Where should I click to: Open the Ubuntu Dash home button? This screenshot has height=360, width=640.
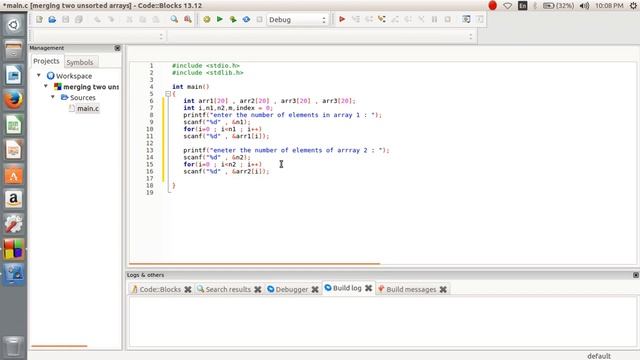click(x=13, y=25)
